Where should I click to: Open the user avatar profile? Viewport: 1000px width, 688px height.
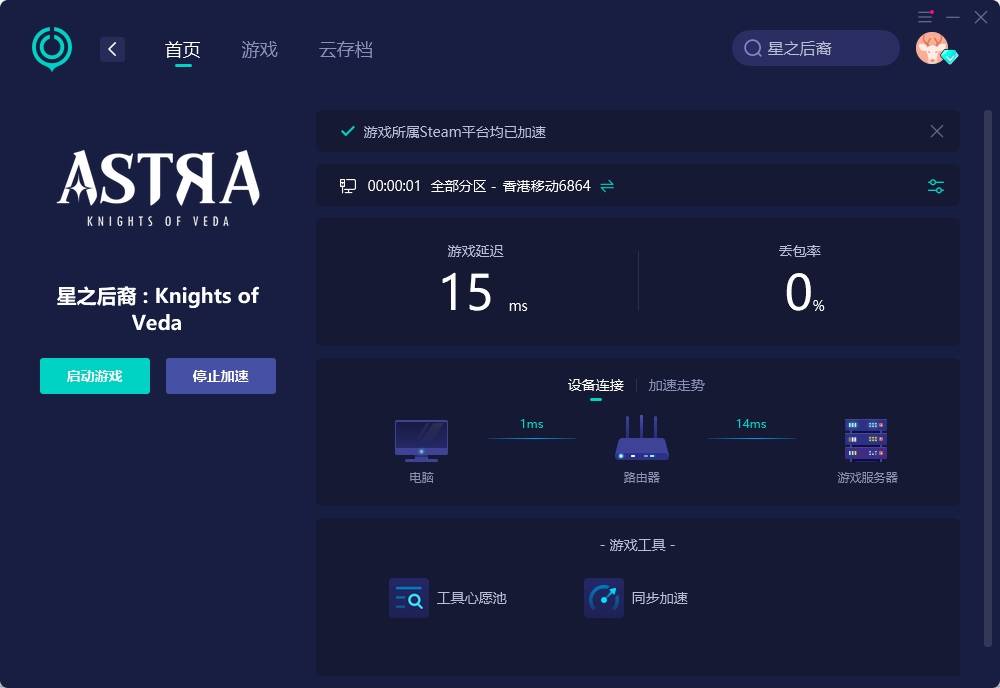coord(932,48)
